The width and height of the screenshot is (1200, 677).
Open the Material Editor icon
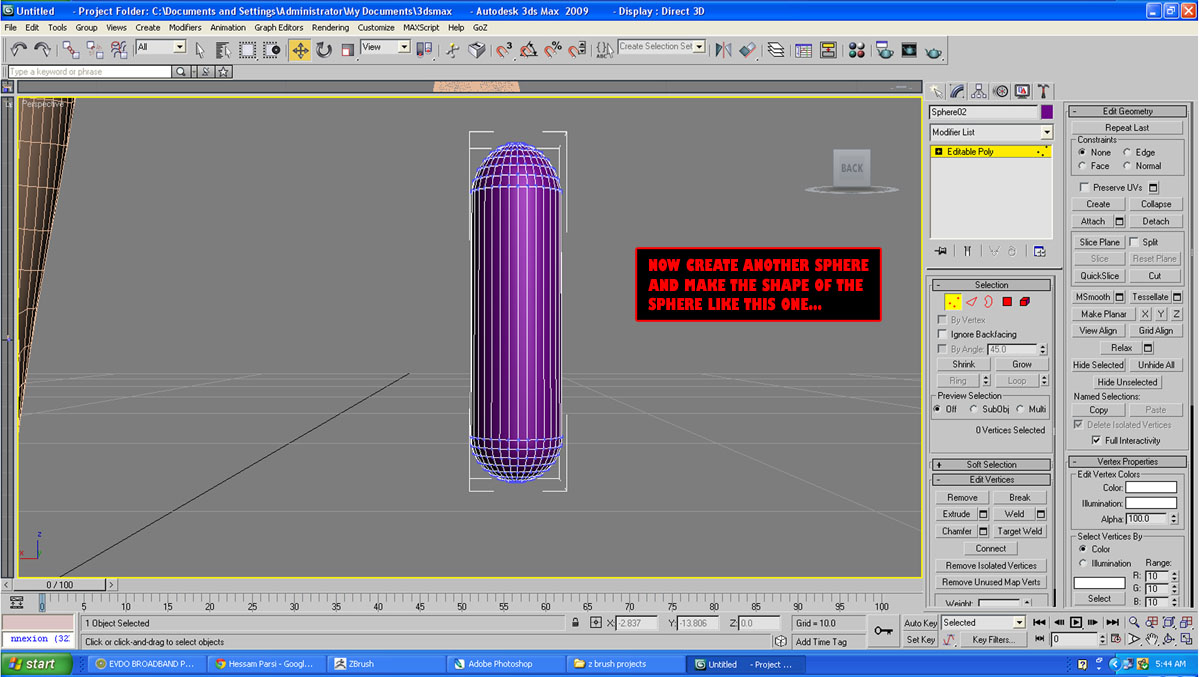click(x=856, y=49)
